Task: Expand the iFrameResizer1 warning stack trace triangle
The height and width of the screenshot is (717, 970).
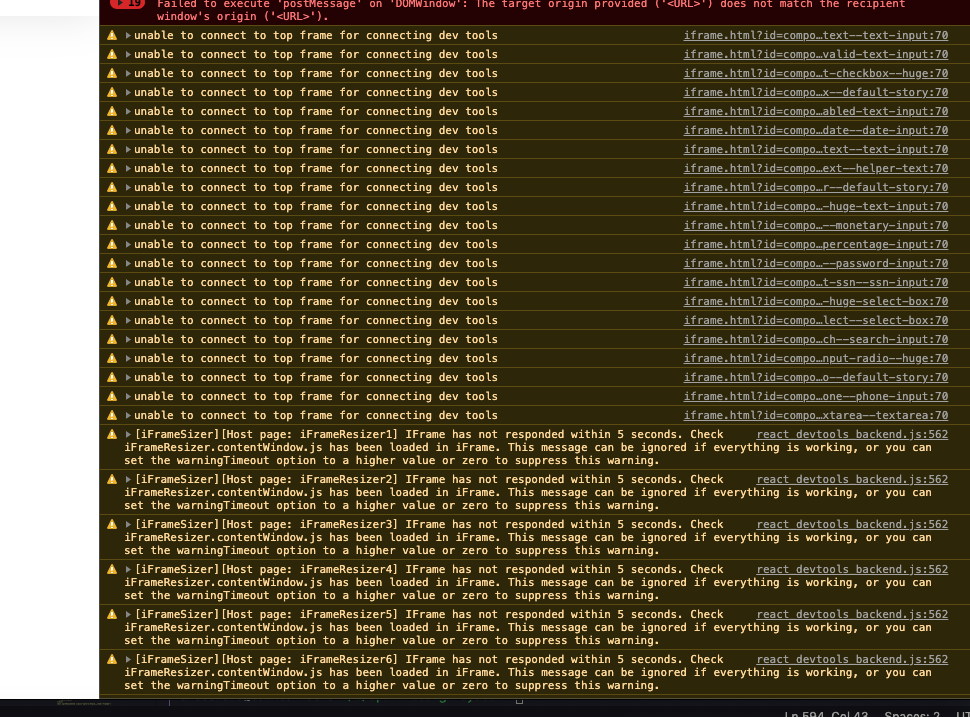Action: [x=128, y=434]
